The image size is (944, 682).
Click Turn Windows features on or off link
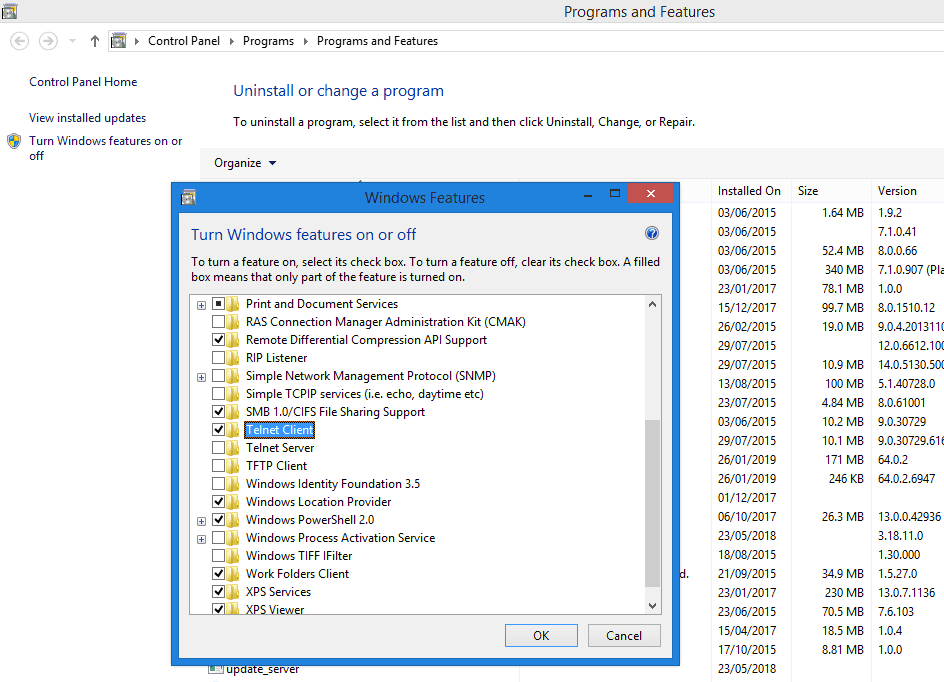tap(105, 148)
